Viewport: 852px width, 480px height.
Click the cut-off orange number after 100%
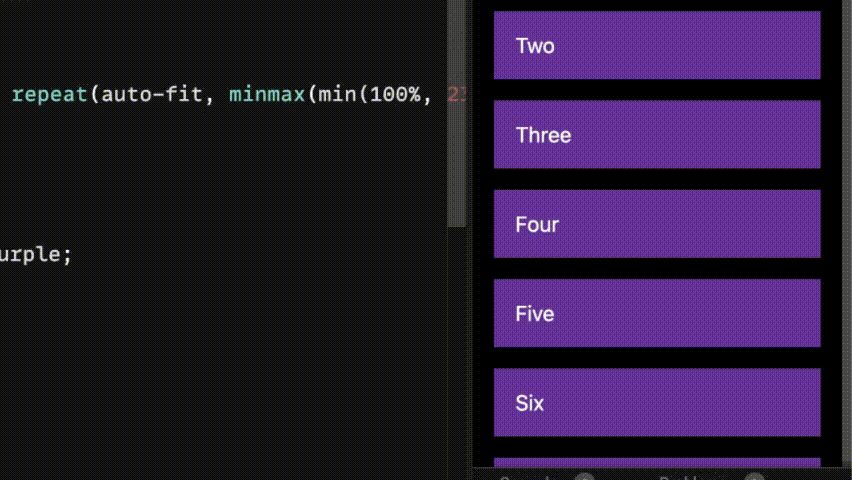click(456, 95)
